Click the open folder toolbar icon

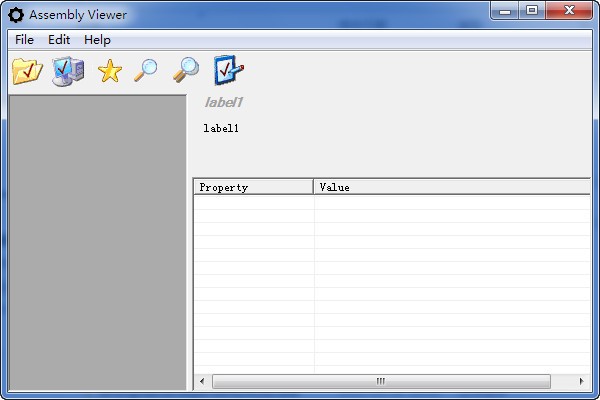[x=27, y=71]
